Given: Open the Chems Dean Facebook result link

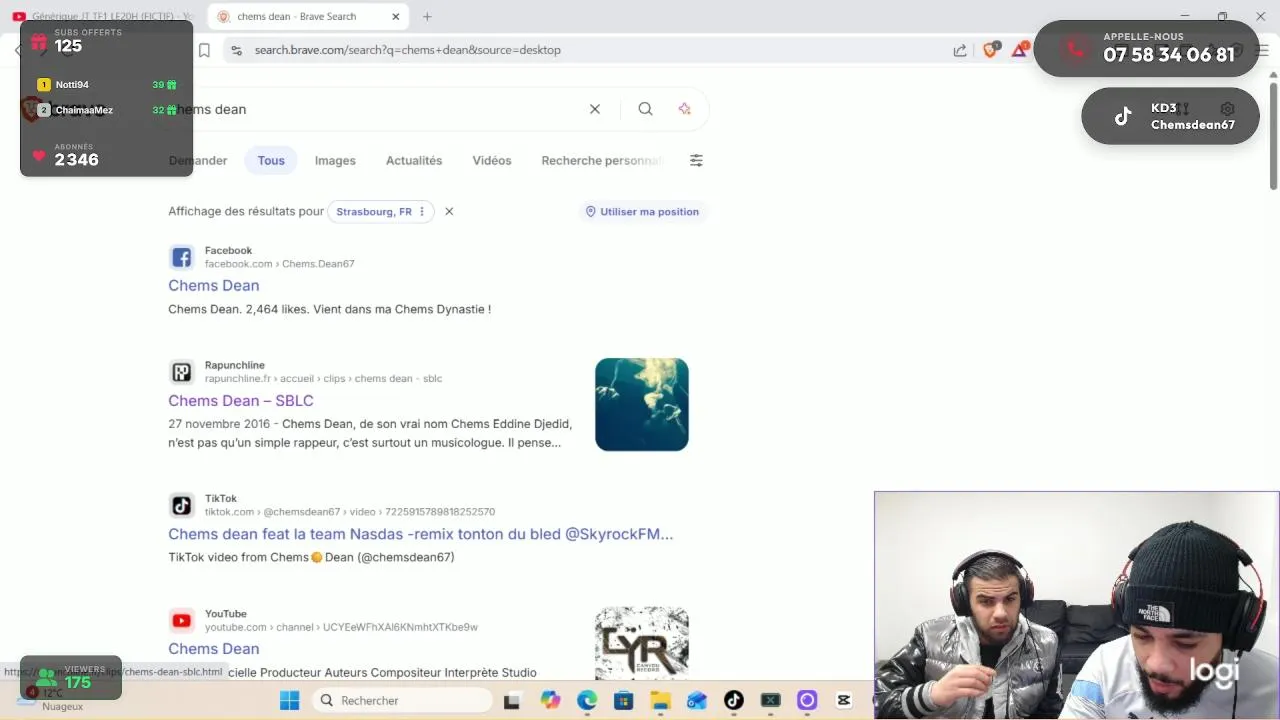Looking at the screenshot, I should 214,285.
